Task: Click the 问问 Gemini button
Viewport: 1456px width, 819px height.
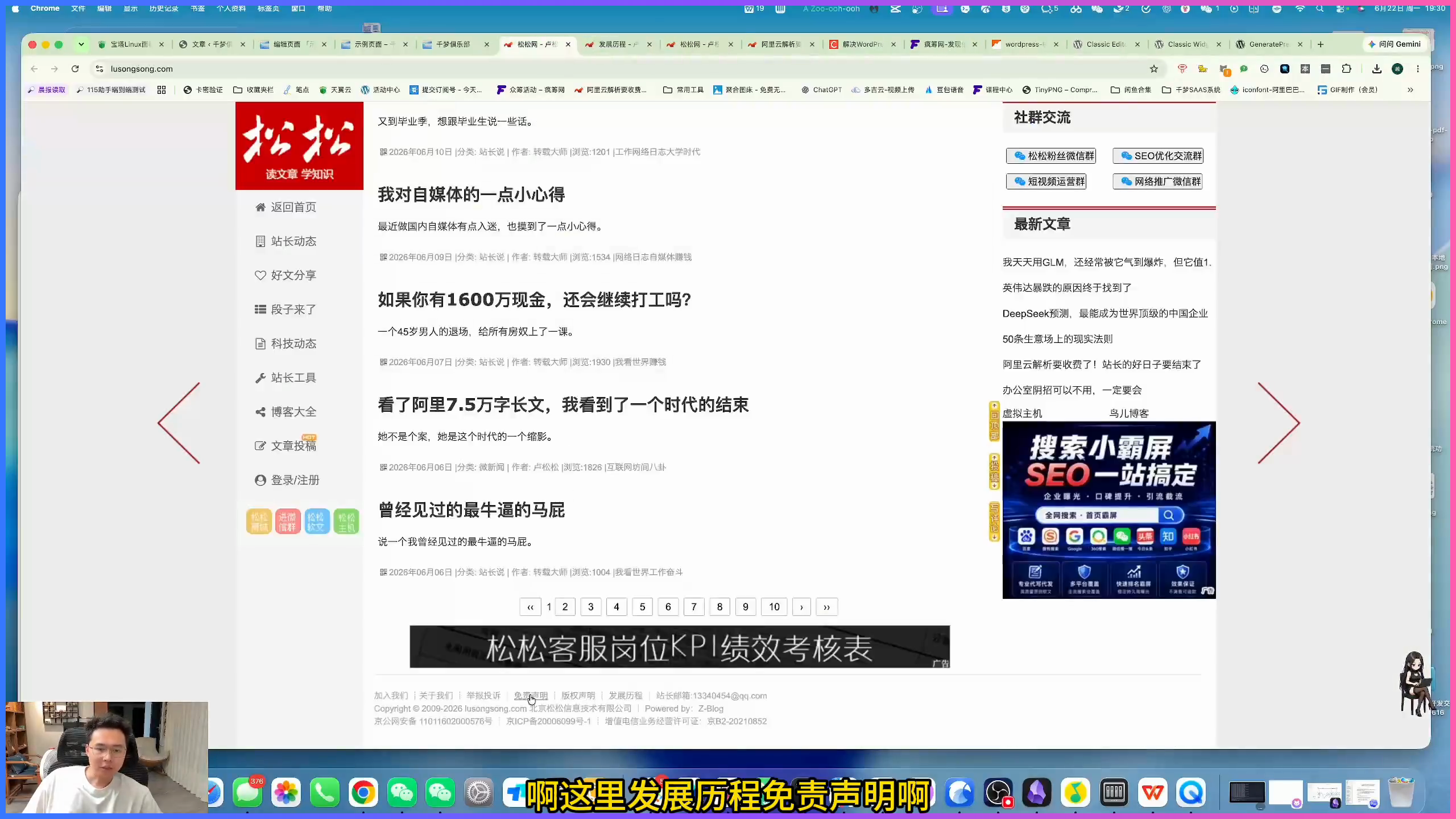Action: click(x=1394, y=44)
